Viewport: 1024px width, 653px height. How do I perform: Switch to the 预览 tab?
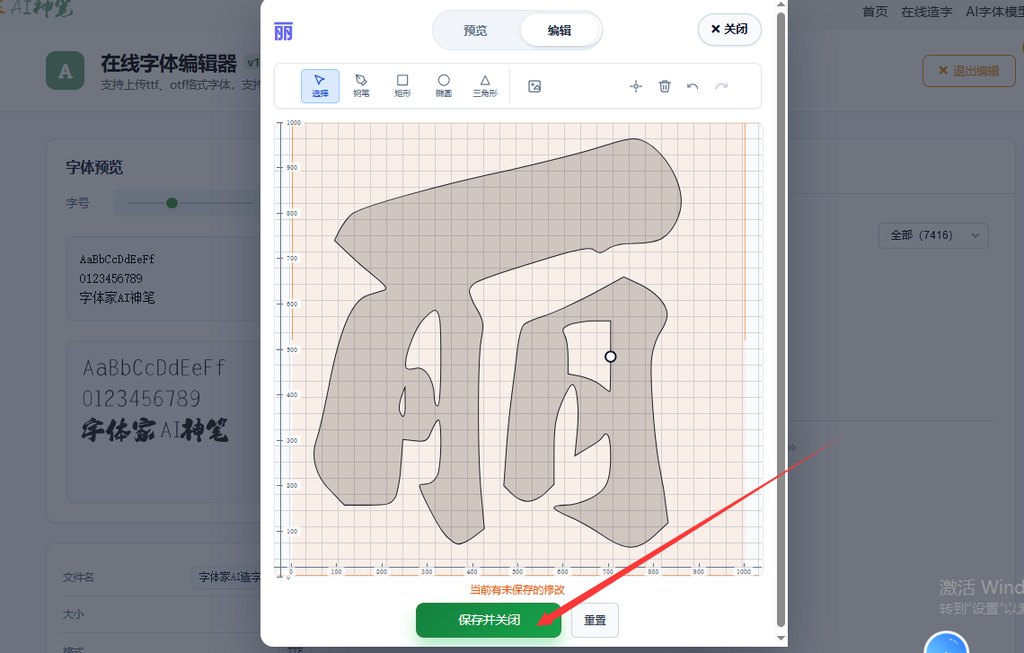click(476, 30)
